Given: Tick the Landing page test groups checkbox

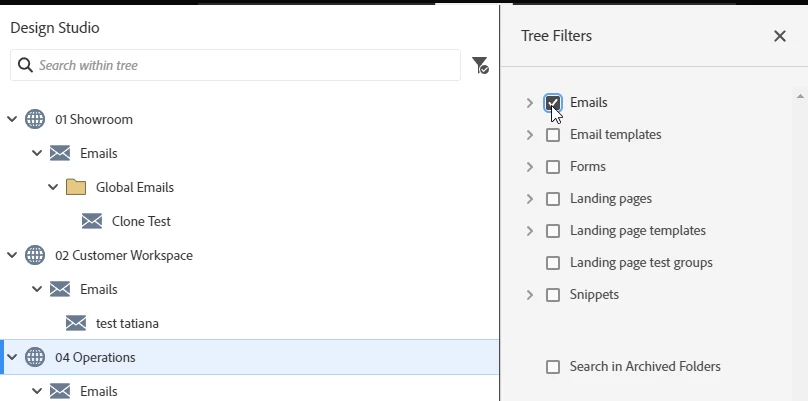Looking at the screenshot, I should pos(553,262).
